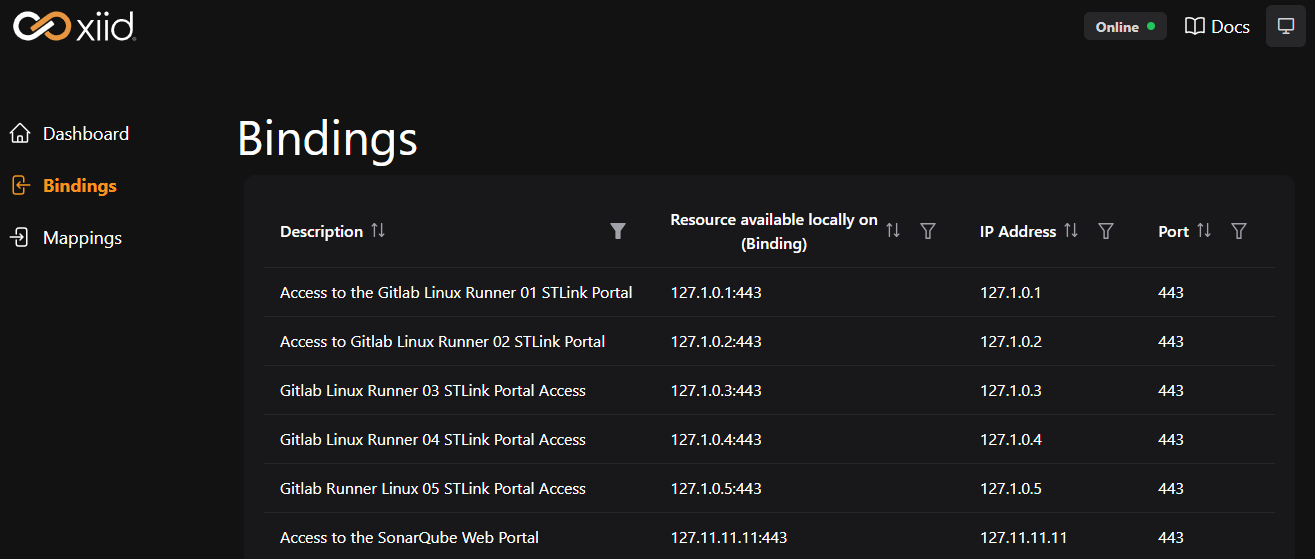Sort the table by Description column

tap(378, 231)
